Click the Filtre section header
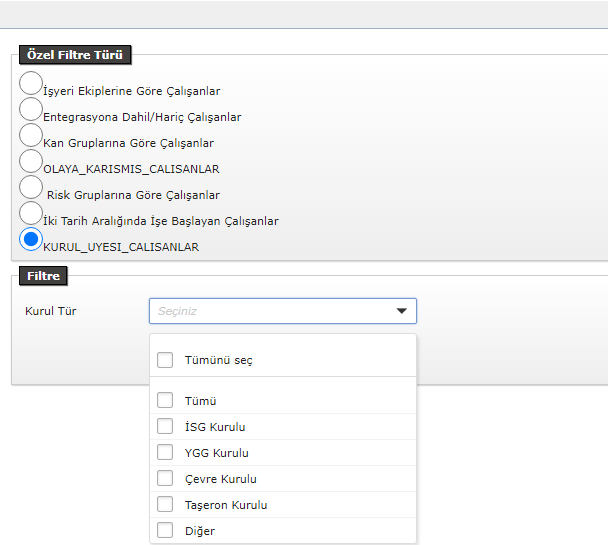Image resolution: width=608 pixels, height=545 pixels. click(x=43, y=276)
